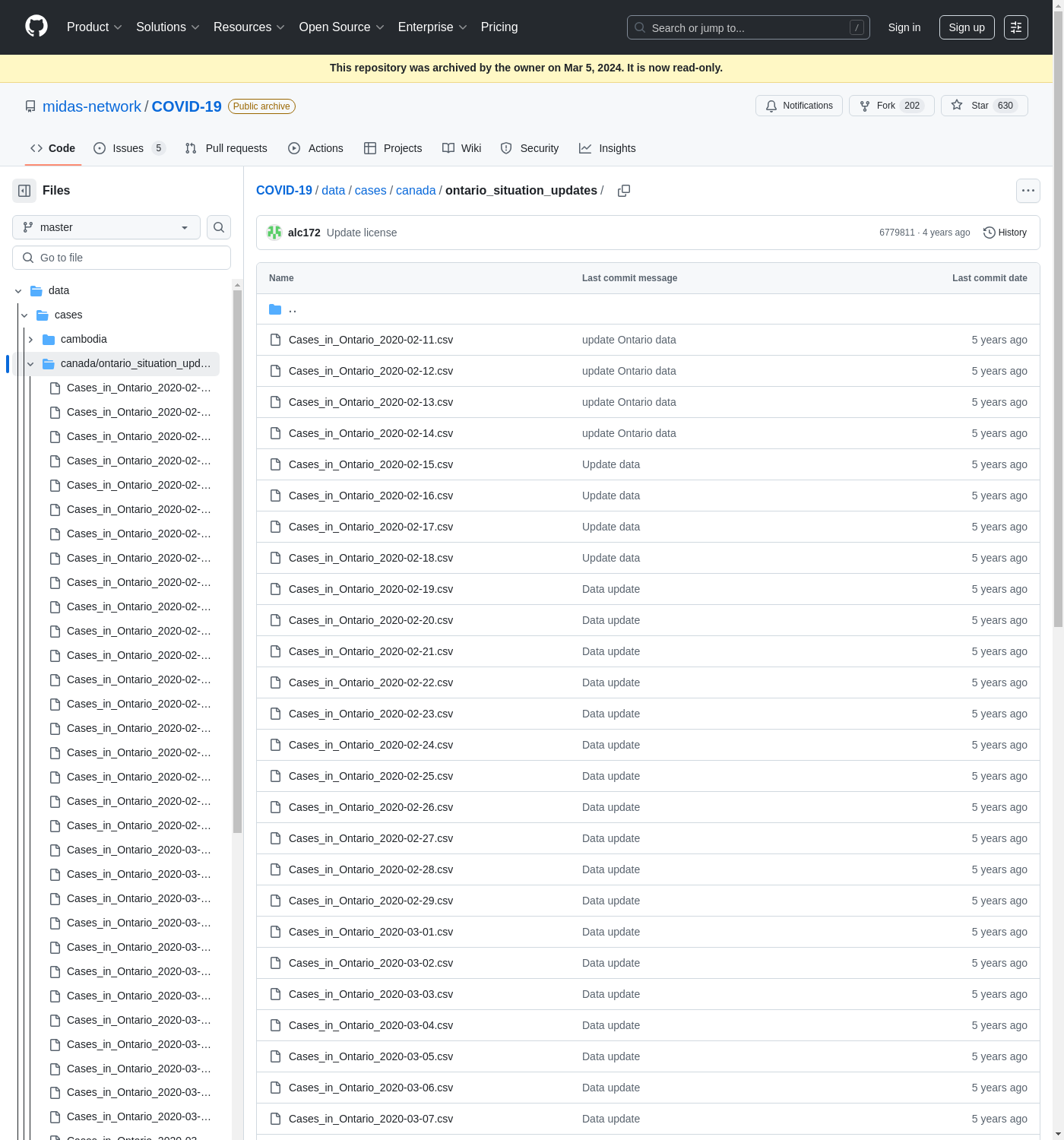Click the Go to file input
Image resolution: width=1064 pixels, height=1140 pixels.
pyautogui.click(x=122, y=258)
